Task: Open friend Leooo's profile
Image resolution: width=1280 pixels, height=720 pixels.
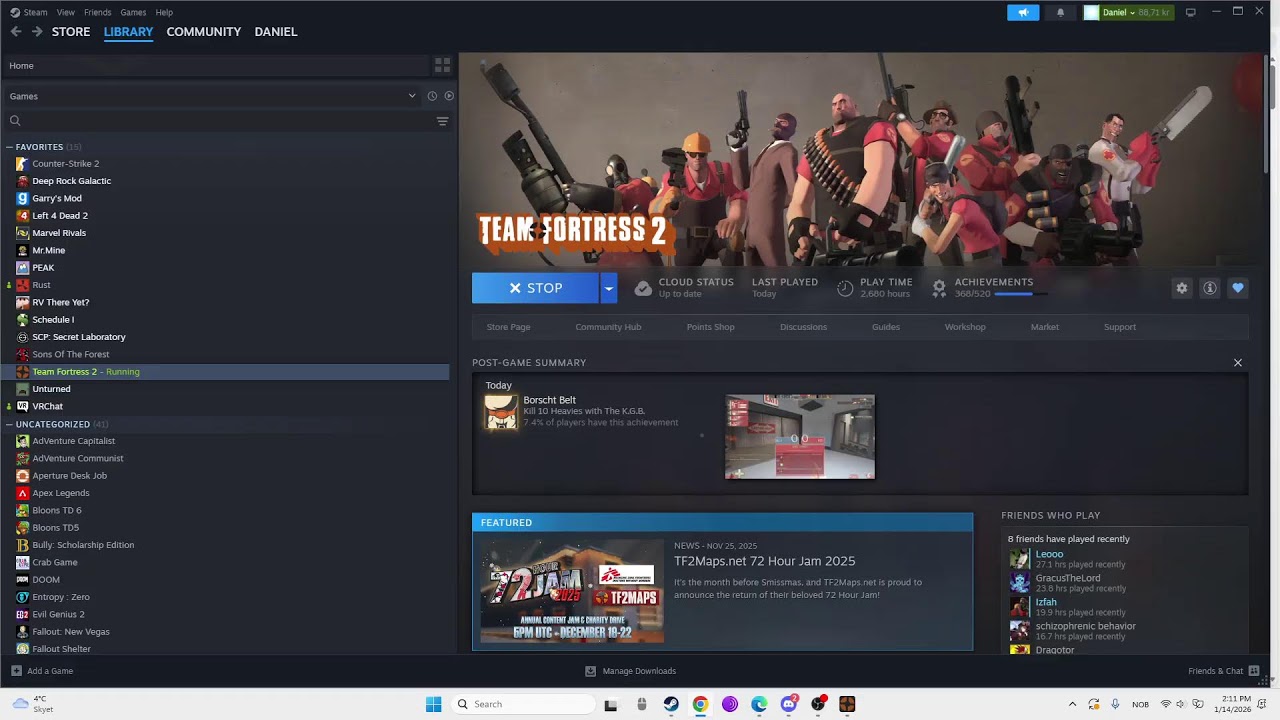Action: [x=1049, y=554]
